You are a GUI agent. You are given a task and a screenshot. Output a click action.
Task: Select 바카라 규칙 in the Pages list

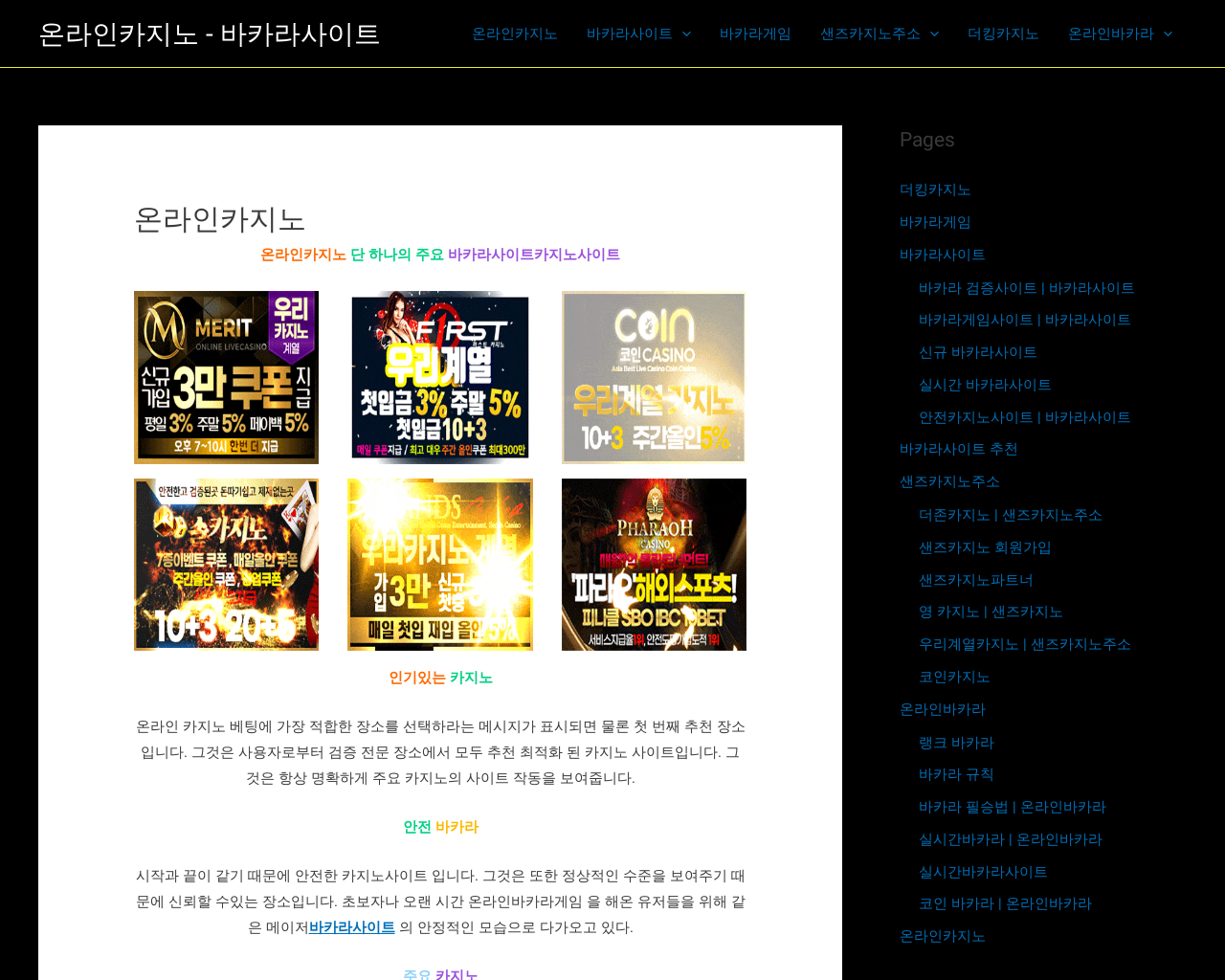pos(956,774)
